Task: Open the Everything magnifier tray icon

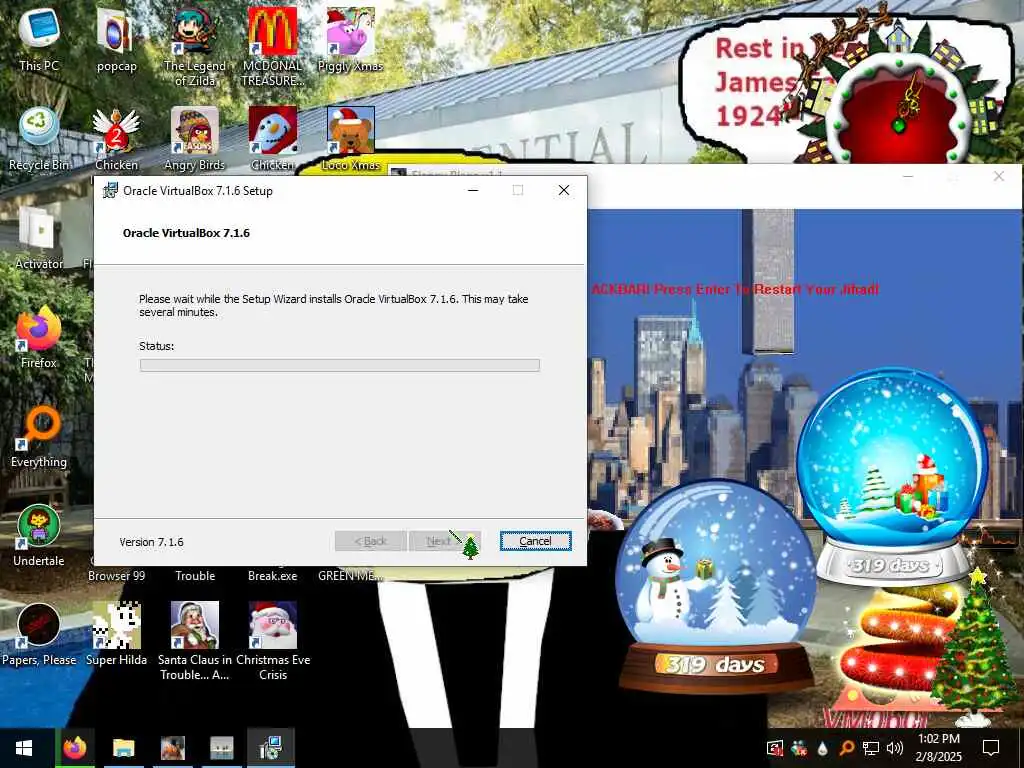Action: (846, 748)
